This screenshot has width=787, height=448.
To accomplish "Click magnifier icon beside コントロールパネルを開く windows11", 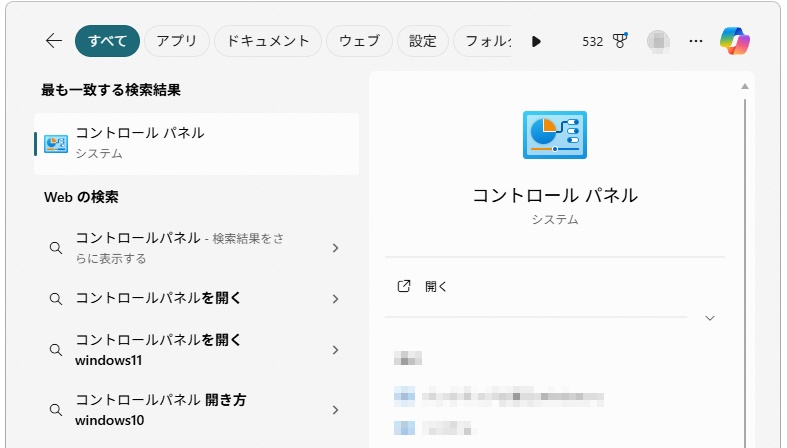I will (56, 350).
